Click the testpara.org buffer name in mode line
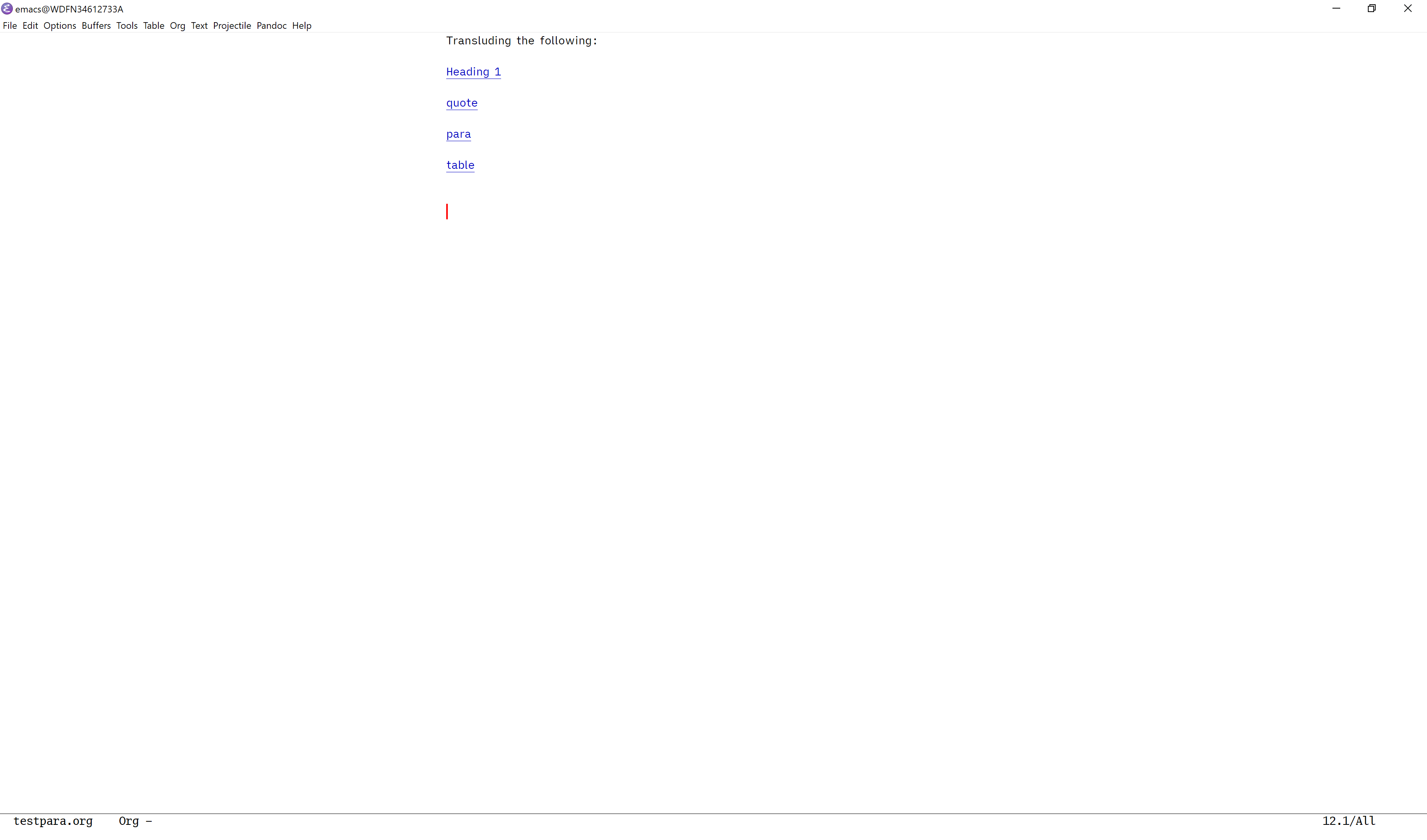The image size is (1427, 840). [53, 821]
